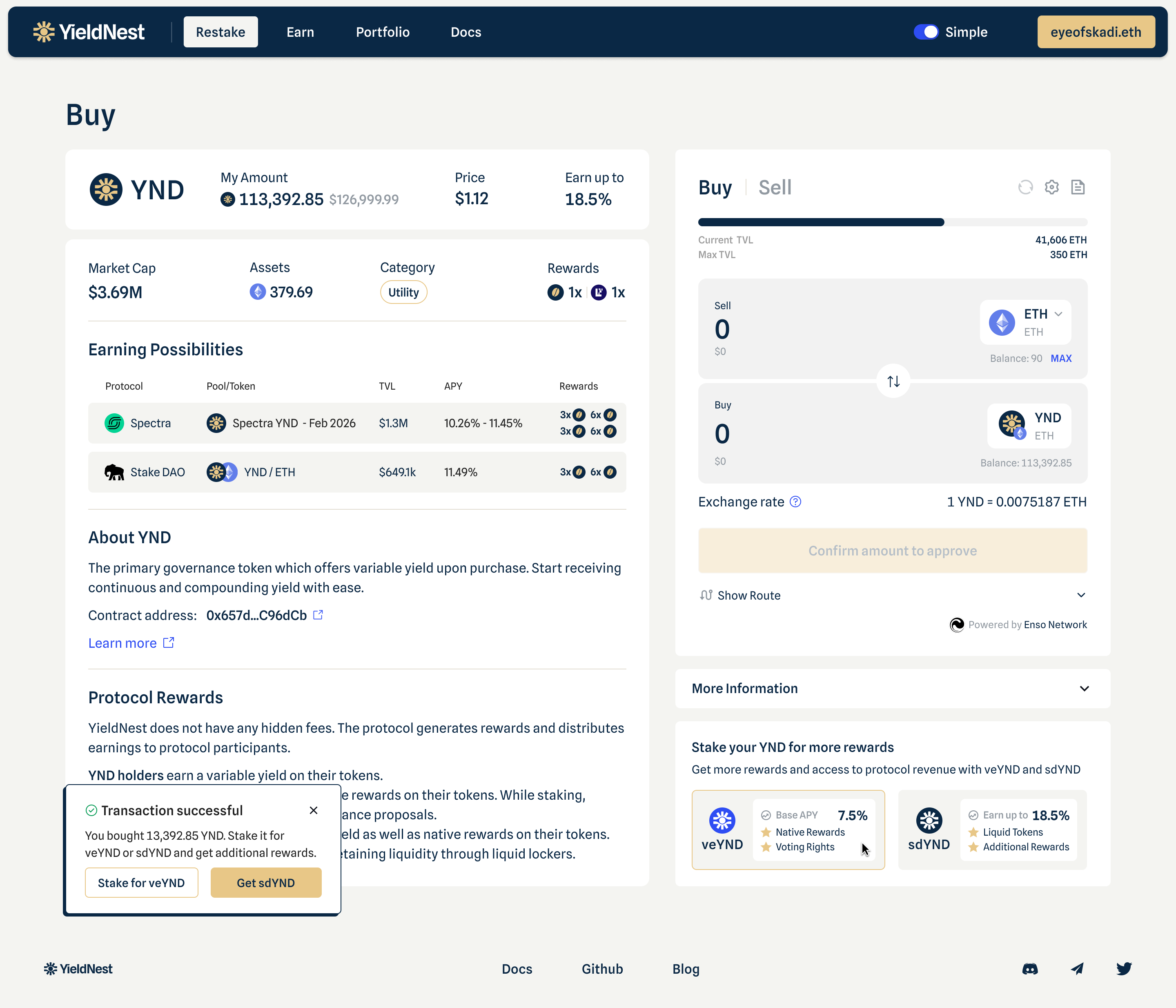1176x1008 pixels.
Task: Open the transaction history document icon
Action: click(1078, 187)
